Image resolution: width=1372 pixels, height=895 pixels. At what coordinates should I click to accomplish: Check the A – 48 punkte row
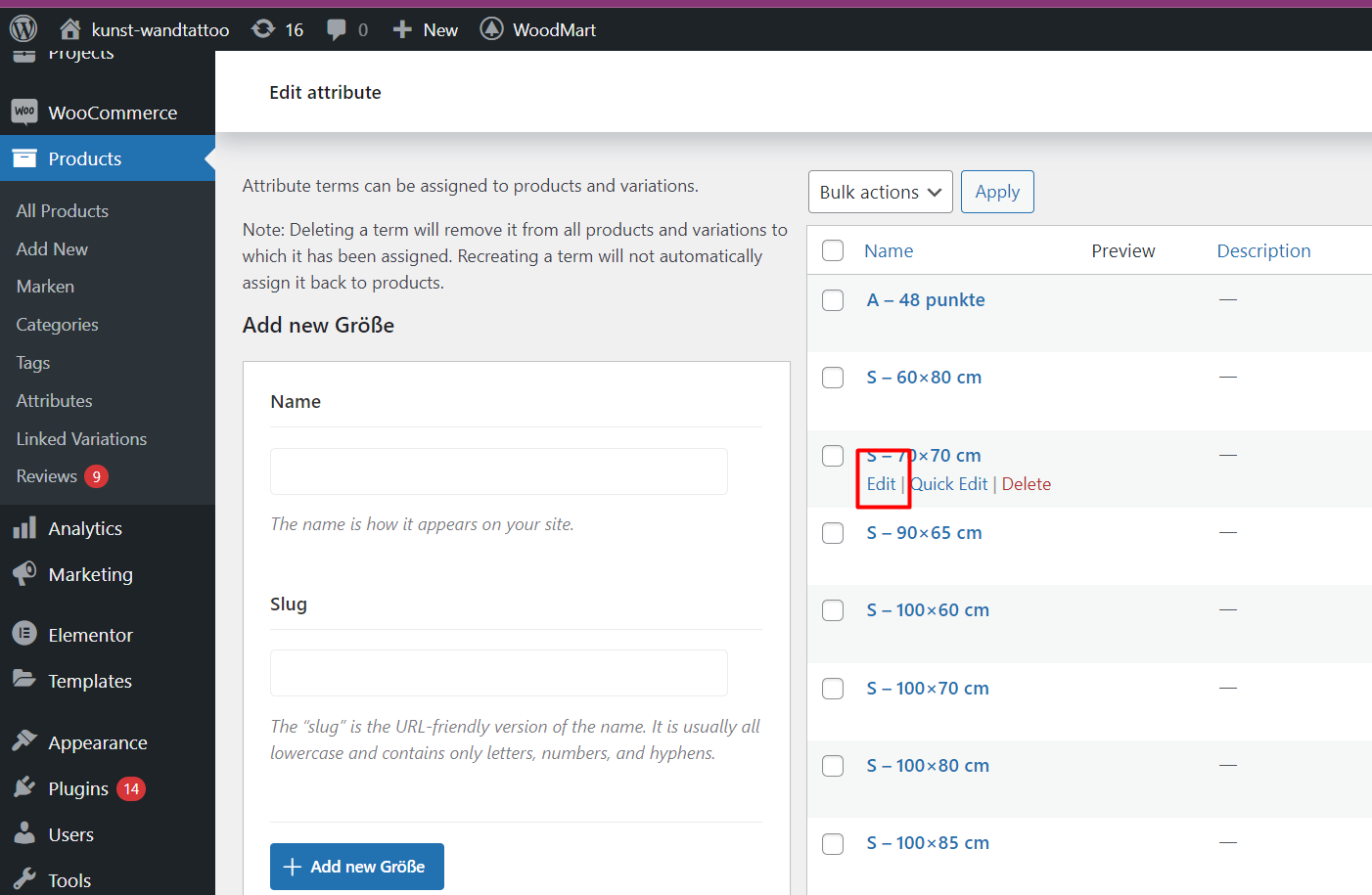coord(833,300)
